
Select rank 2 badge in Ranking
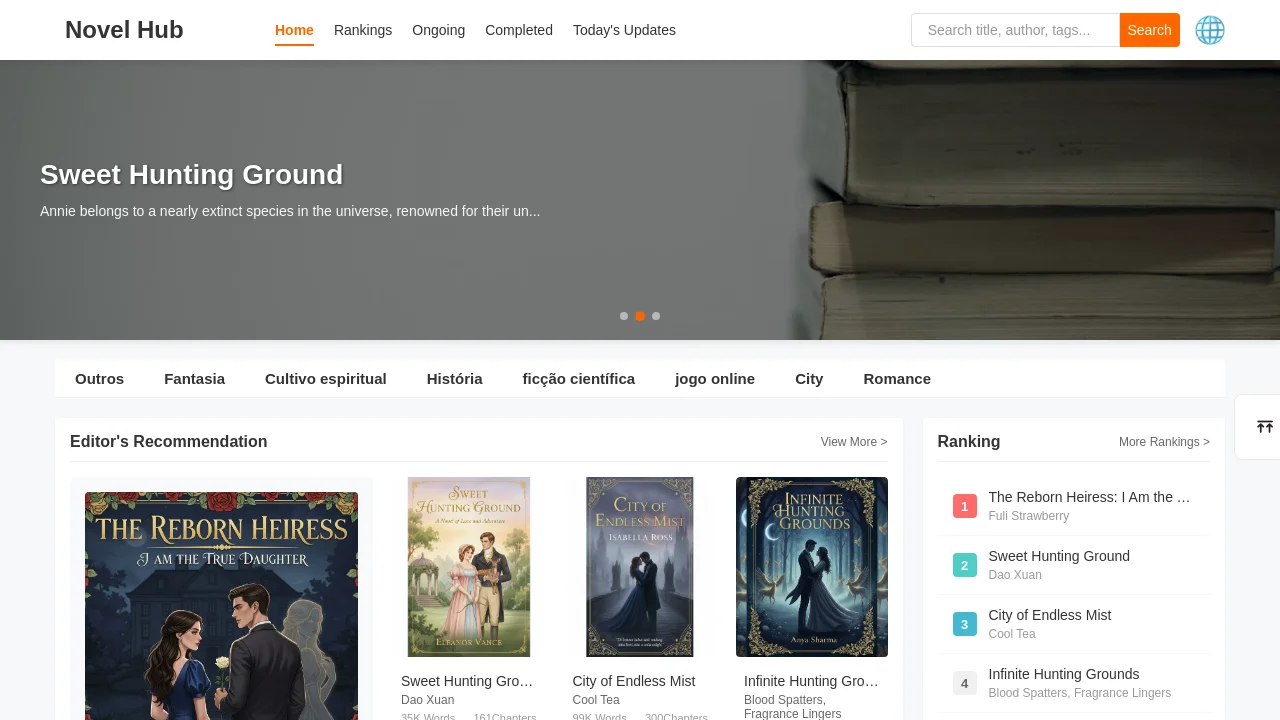964,565
